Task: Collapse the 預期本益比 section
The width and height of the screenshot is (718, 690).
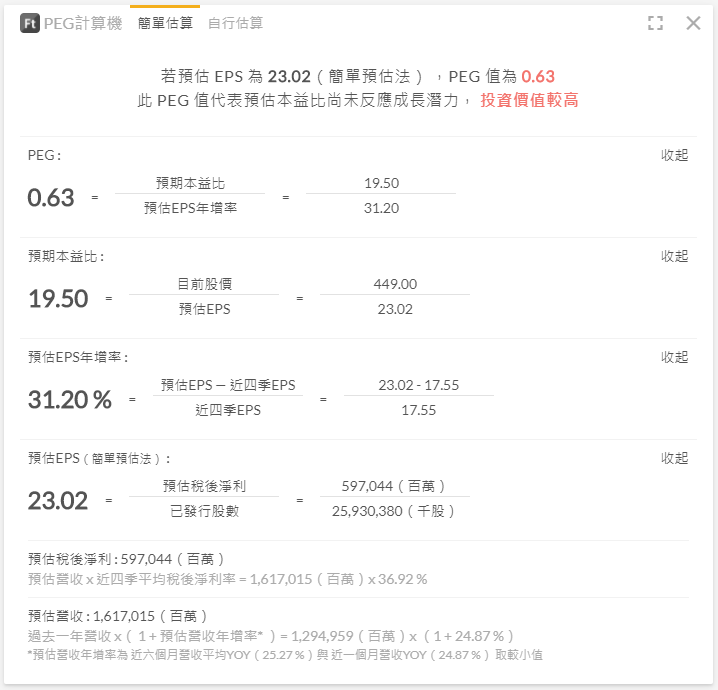Action: click(x=674, y=256)
